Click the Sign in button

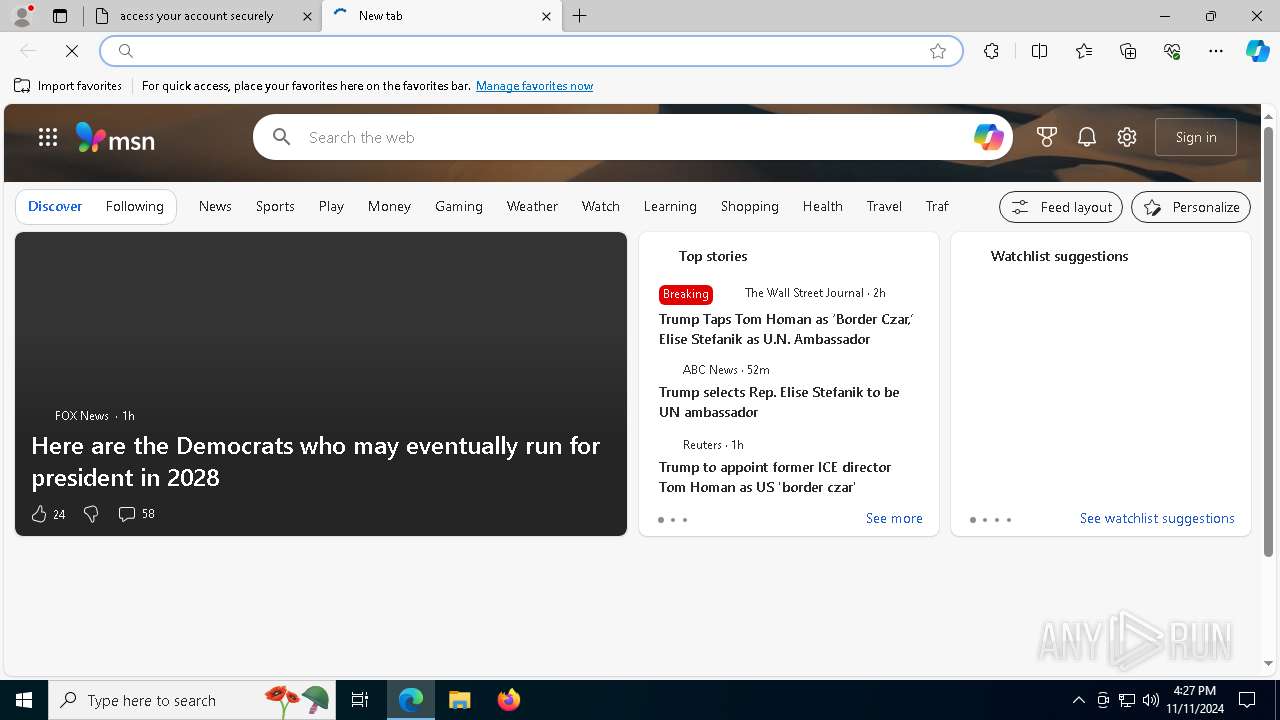[1196, 137]
